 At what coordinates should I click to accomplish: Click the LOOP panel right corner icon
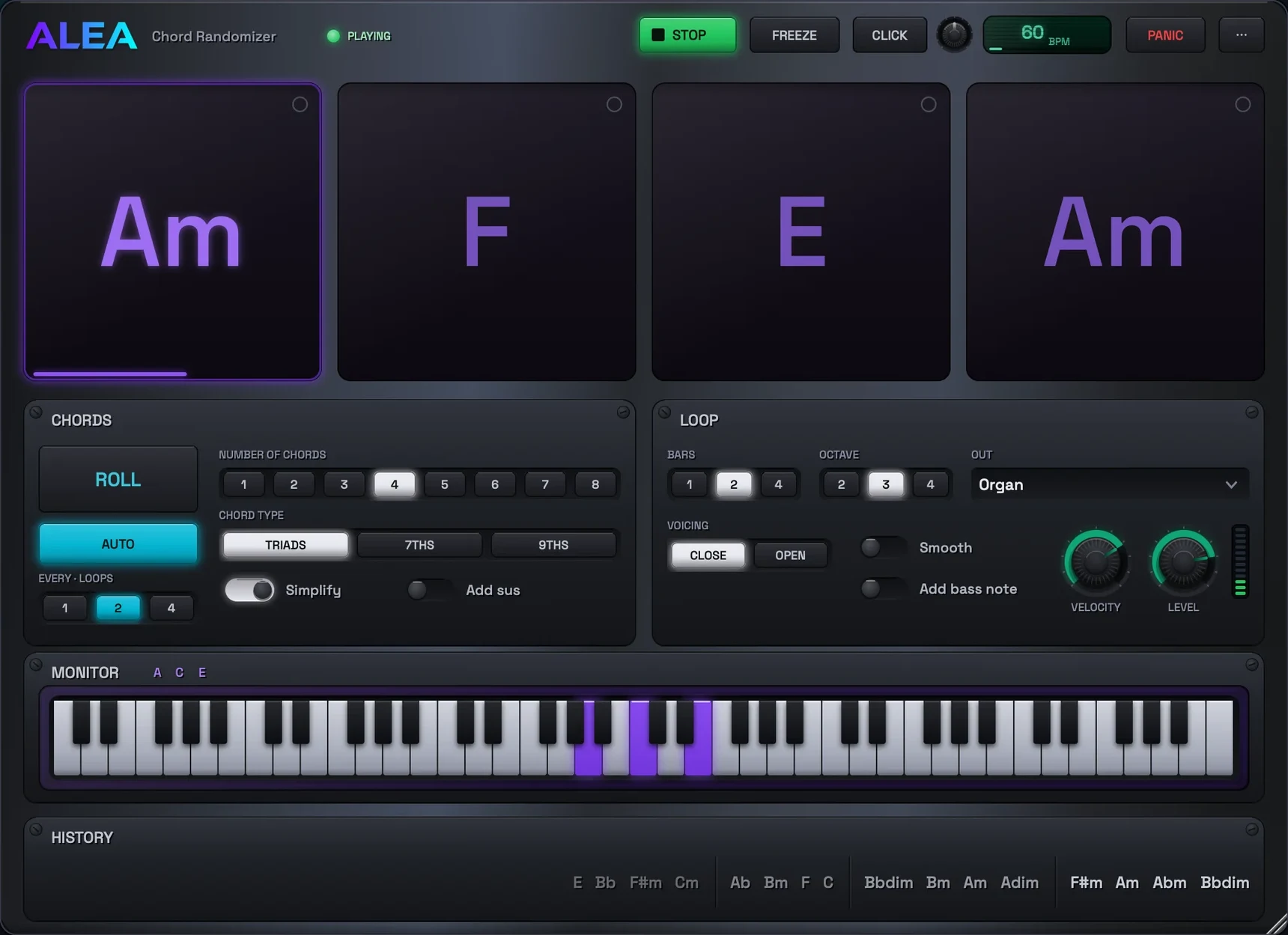pos(1251,412)
